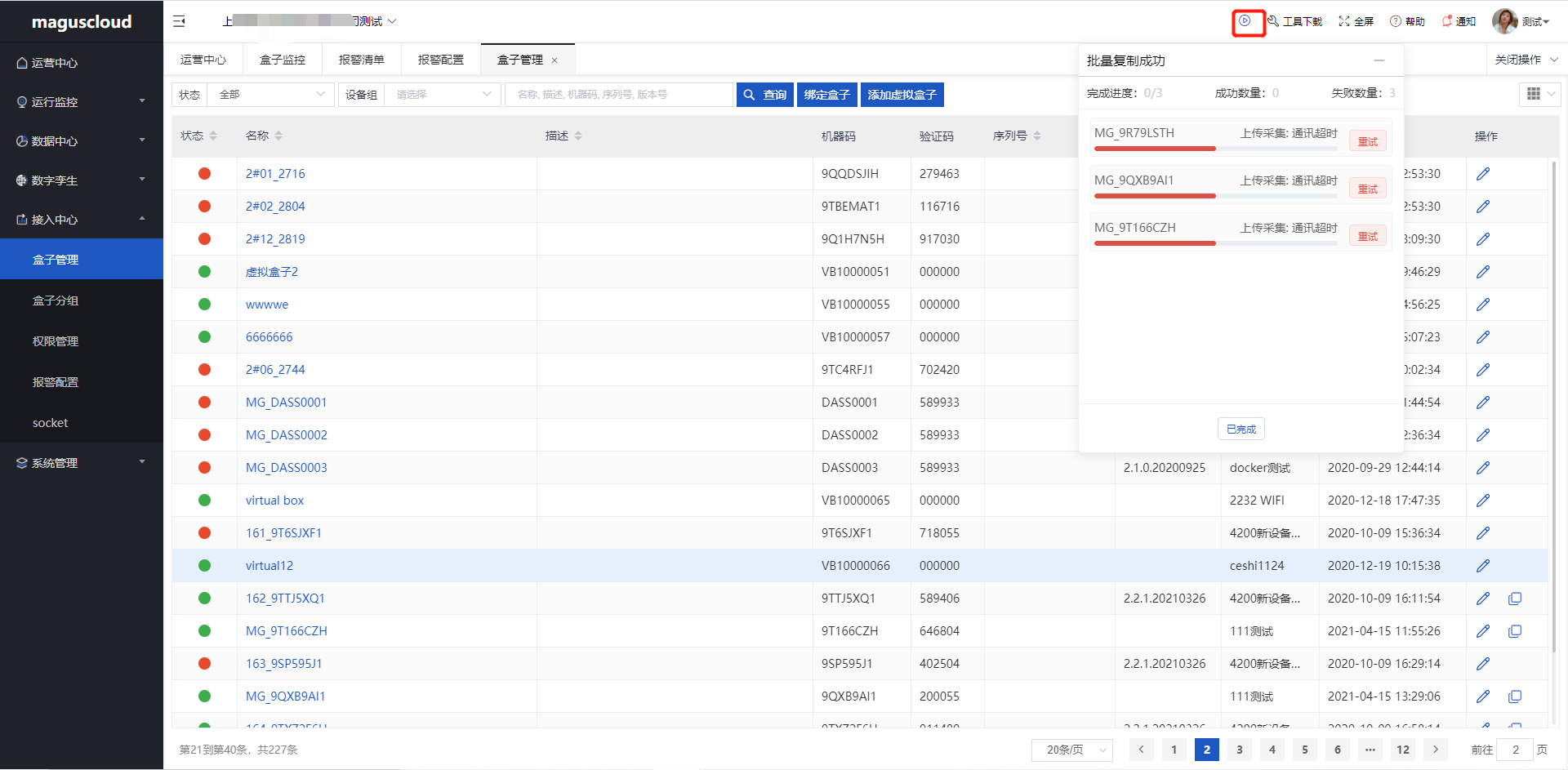Toggle fullscreen mode (全屏)
This screenshot has width=1568, height=770.
1356,21
